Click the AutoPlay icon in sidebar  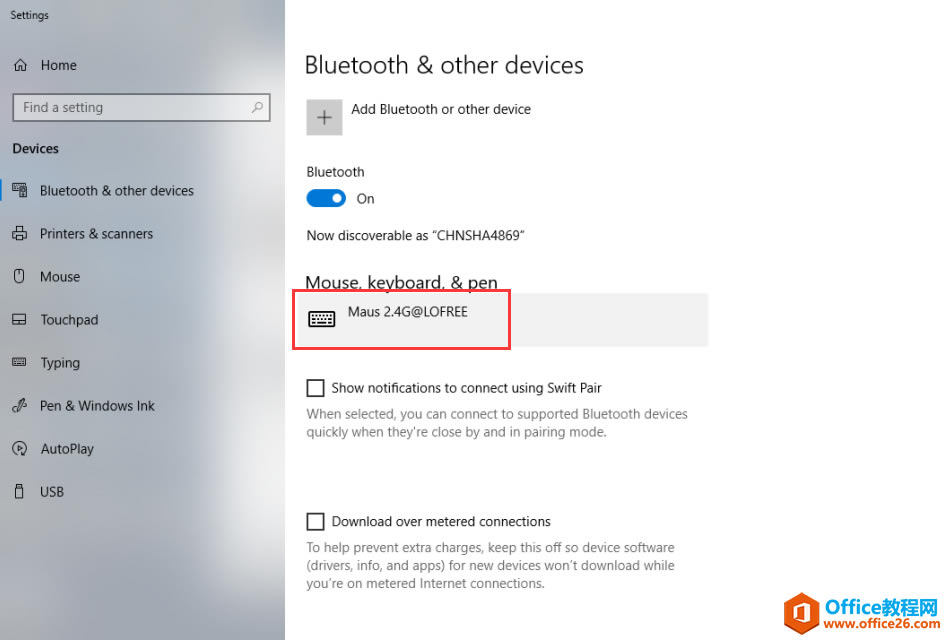19,449
